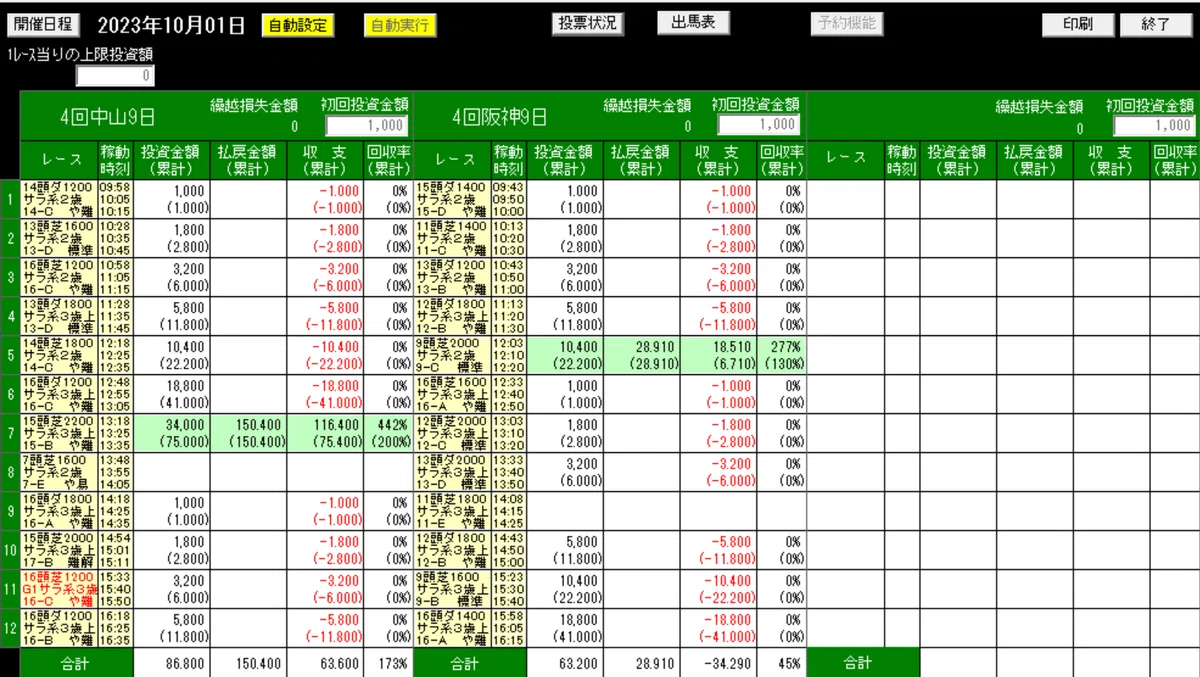Image resolution: width=1200 pixels, height=677 pixels.
Task: Start 自動実行 with the yellow button
Action: point(400,26)
